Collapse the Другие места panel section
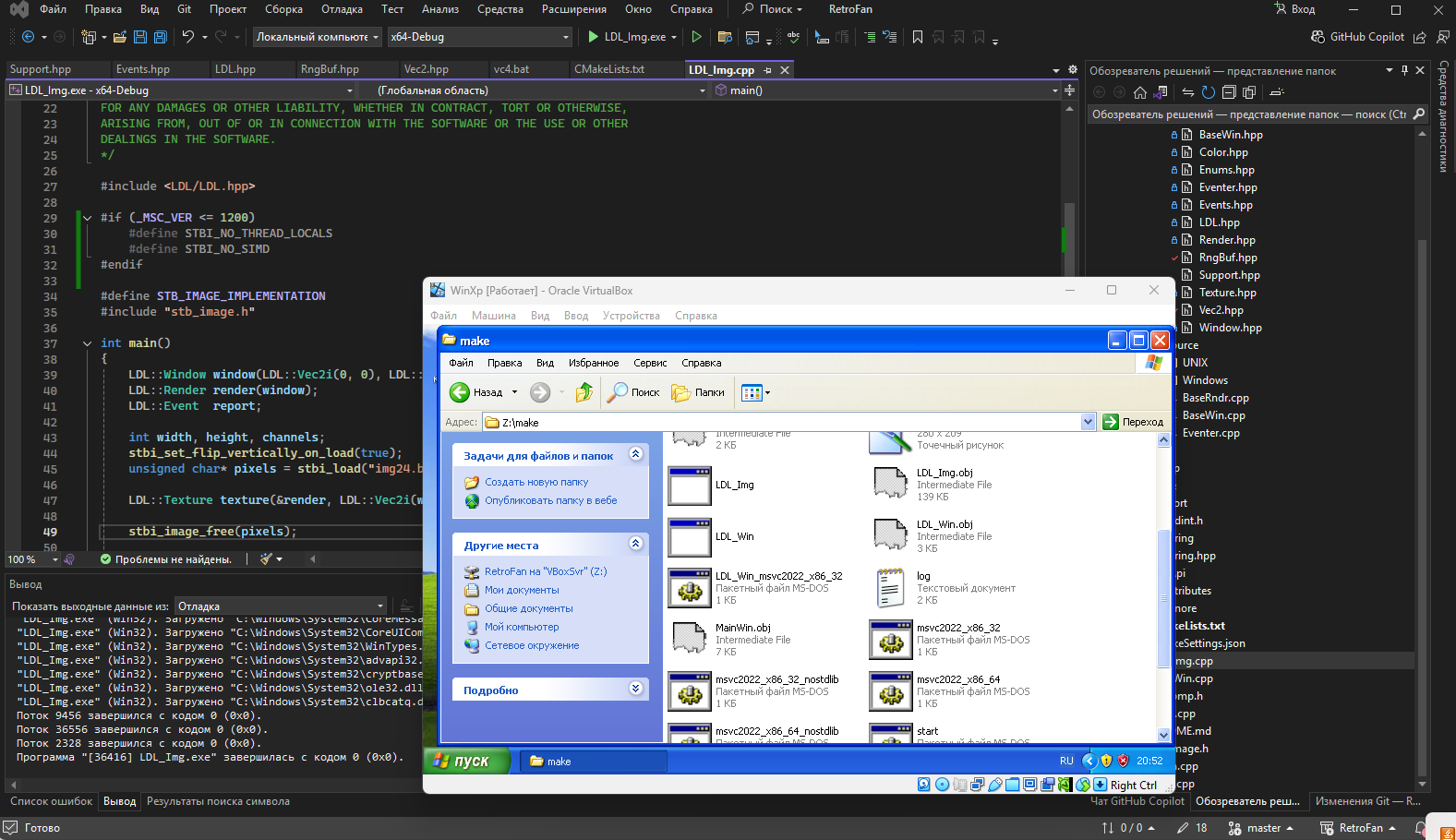The width and height of the screenshot is (1456, 840). coord(635,544)
